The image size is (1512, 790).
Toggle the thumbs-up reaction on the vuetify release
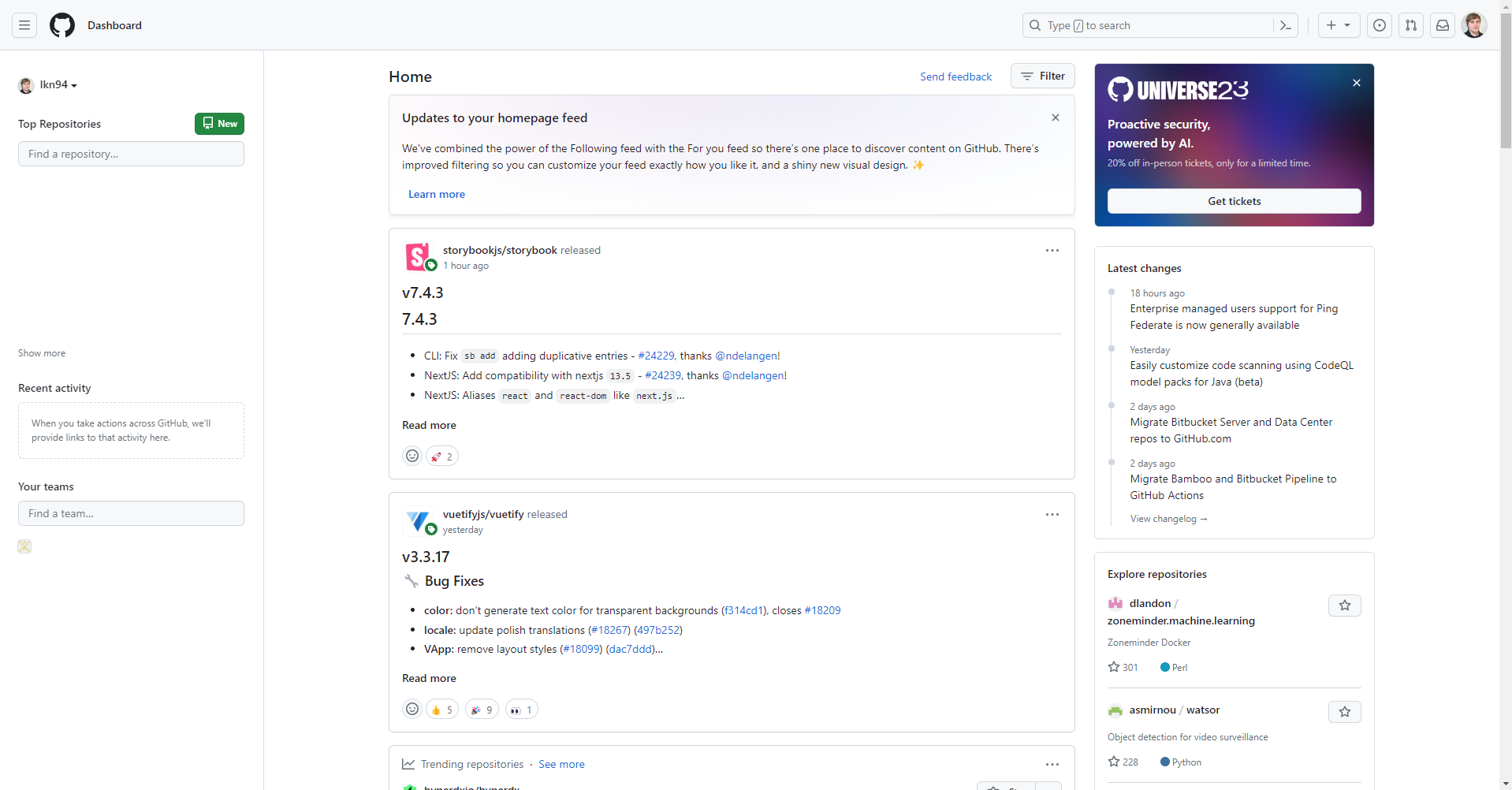[x=441, y=709]
